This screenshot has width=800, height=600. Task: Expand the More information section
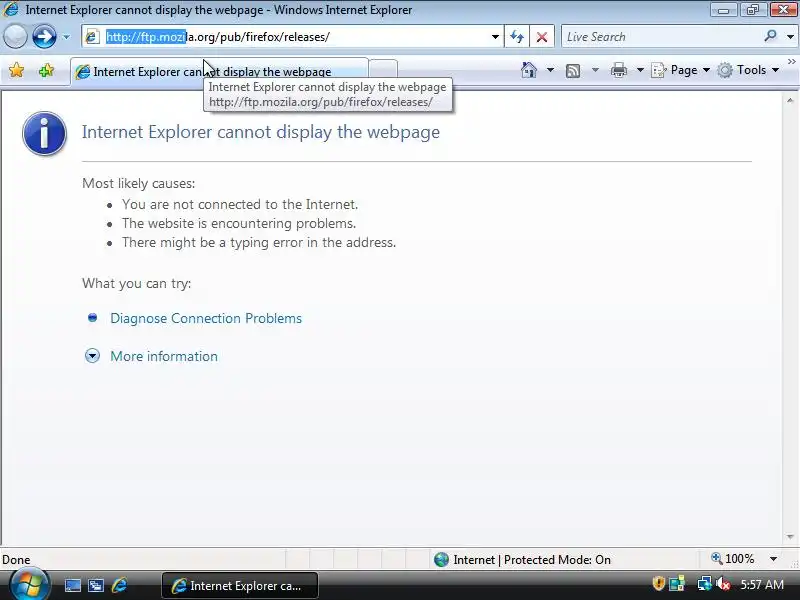[x=164, y=356]
